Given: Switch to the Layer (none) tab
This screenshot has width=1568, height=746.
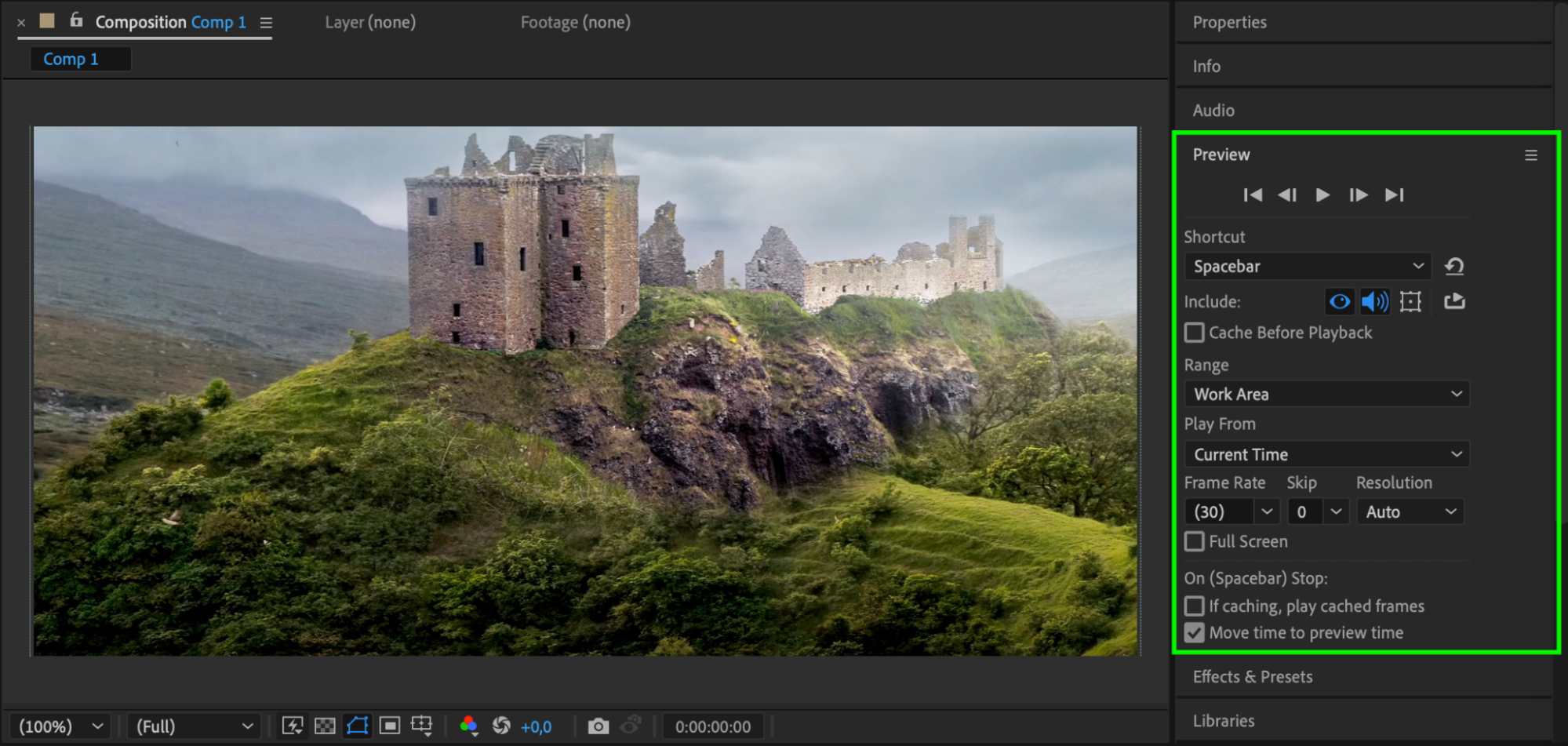Looking at the screenshot, I should (370, 23).
